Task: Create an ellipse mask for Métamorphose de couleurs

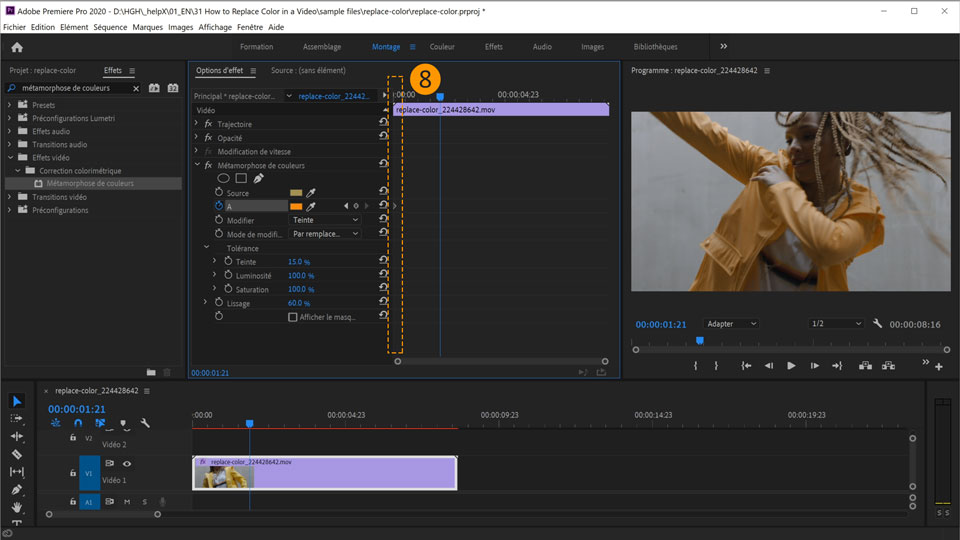Action: (x=223, y=179)
